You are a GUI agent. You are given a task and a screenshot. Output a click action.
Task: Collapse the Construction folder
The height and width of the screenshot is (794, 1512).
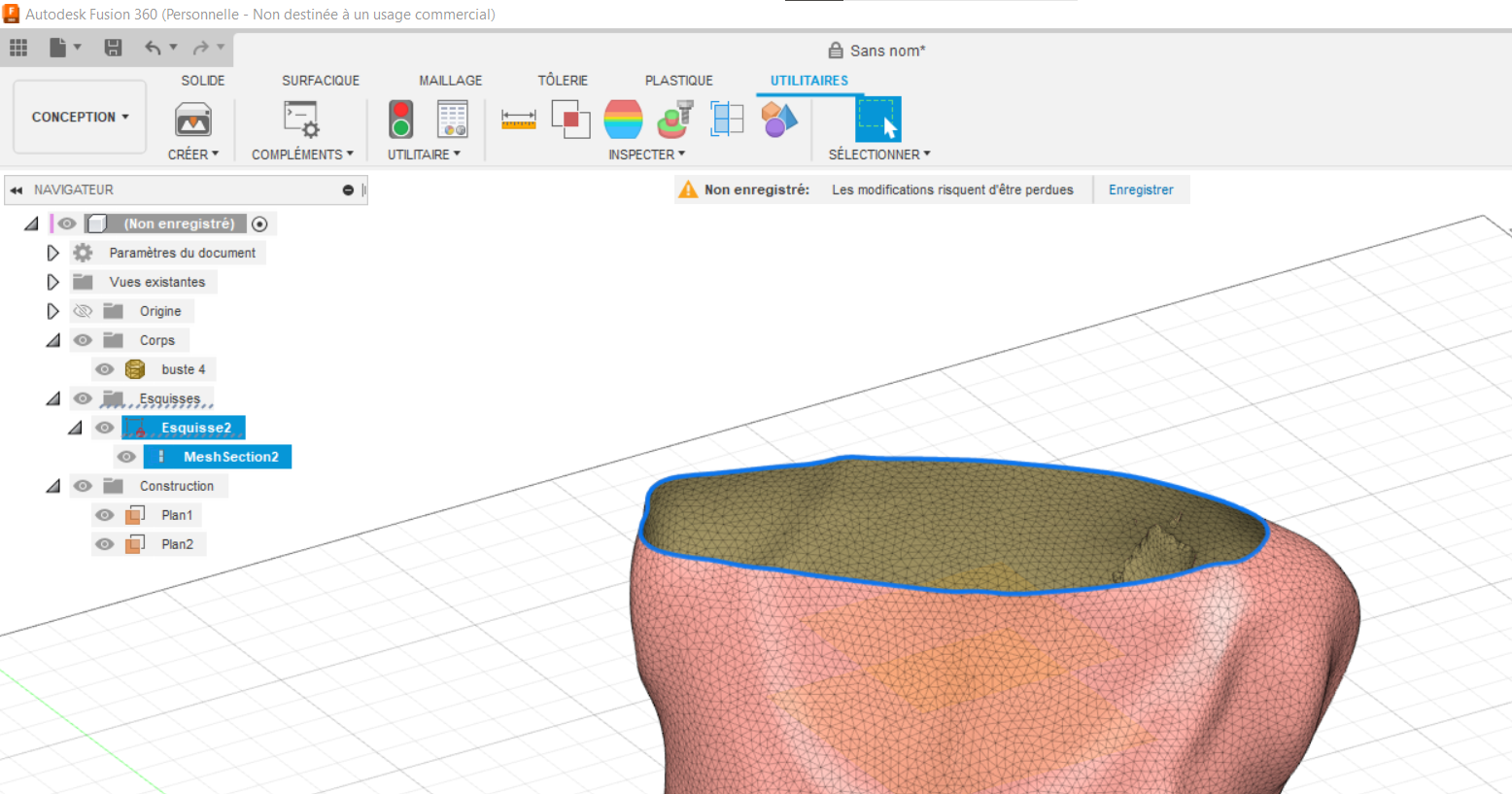[x=53, y=486]
